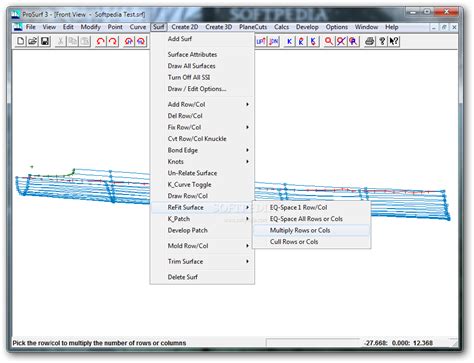This screenshot has width=474, height=363.
Task: Select Surface Attributes menu entry
Action: tap(202, 55)
